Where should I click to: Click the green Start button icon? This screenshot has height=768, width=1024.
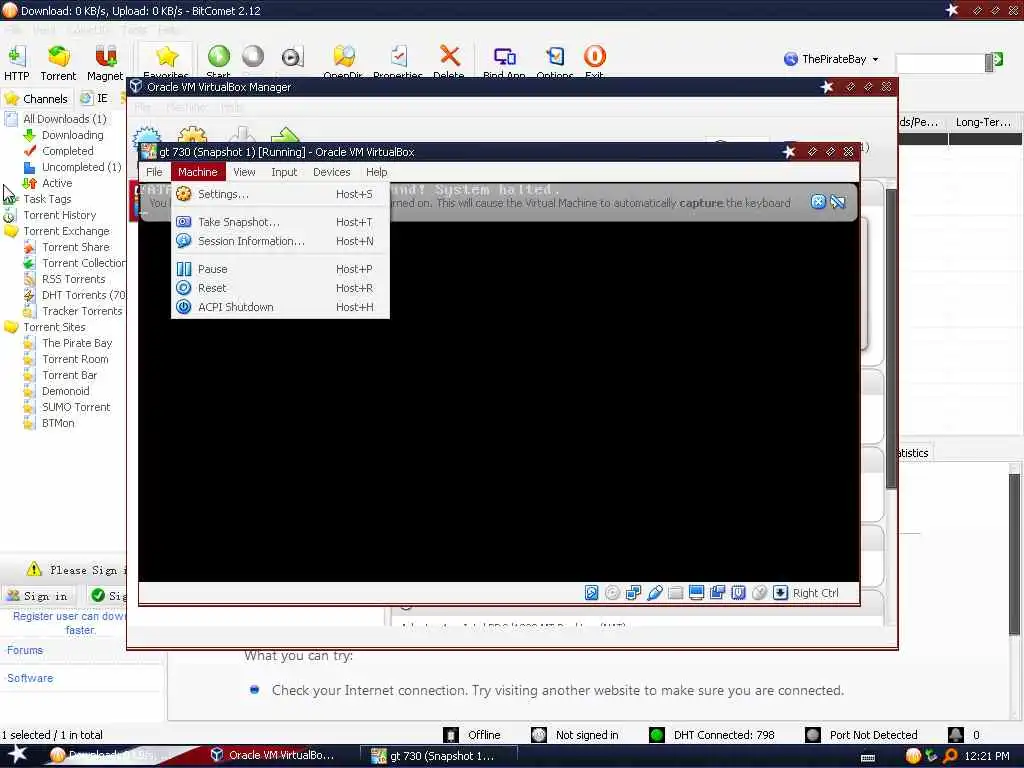tap(219, 56)
